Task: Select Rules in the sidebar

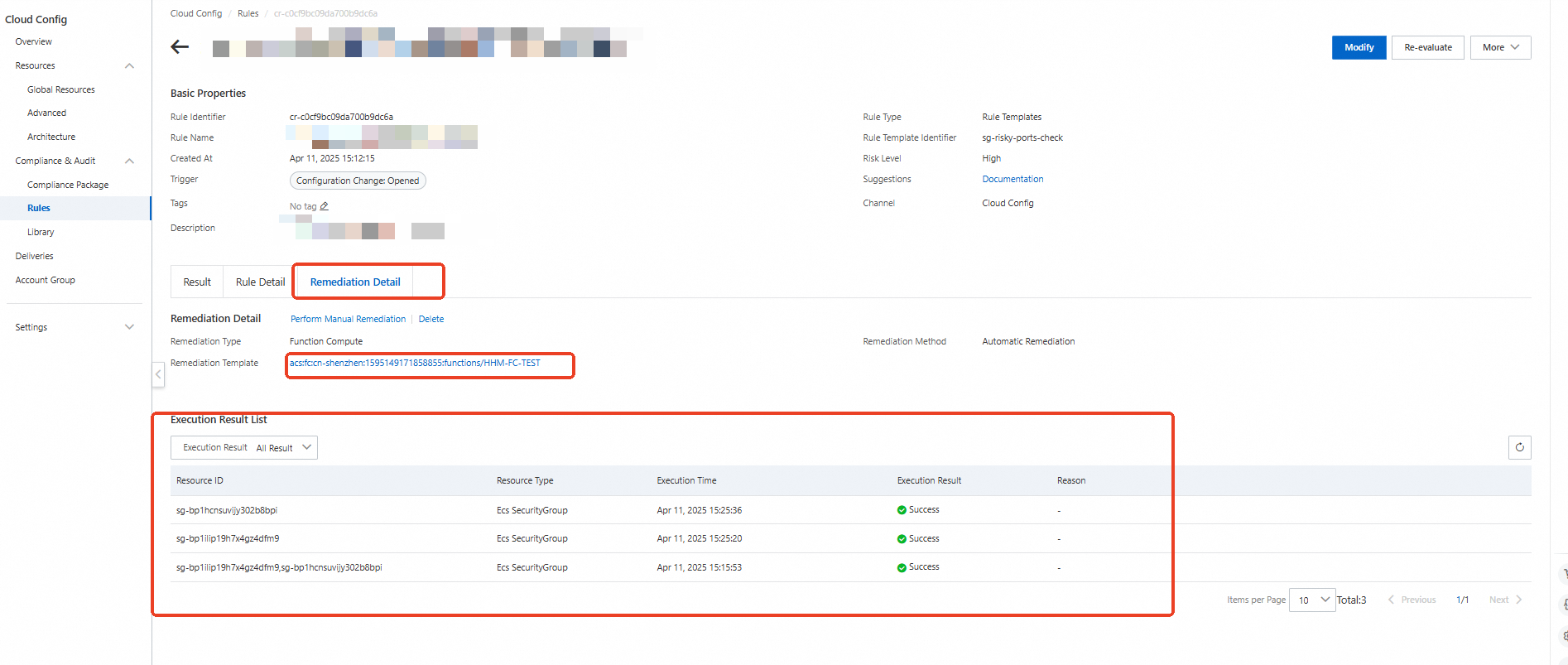Action: [39, 208]
